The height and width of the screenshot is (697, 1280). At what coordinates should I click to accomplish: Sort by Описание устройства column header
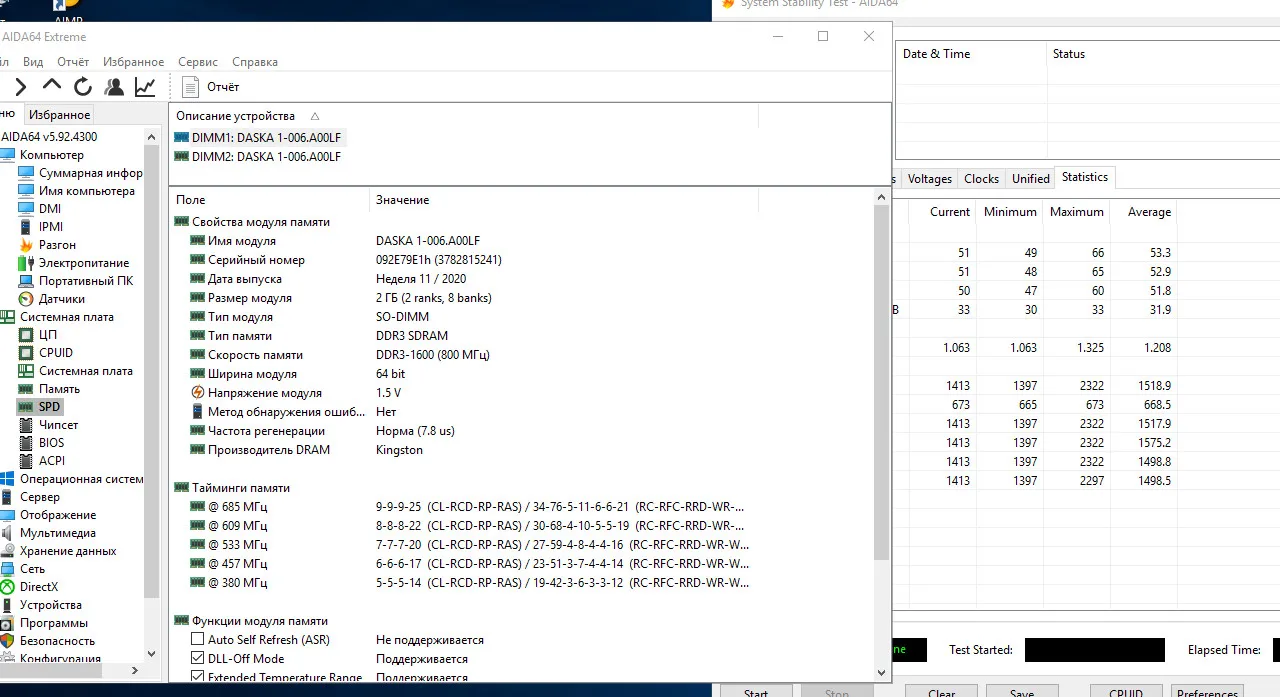pos(464,116)
